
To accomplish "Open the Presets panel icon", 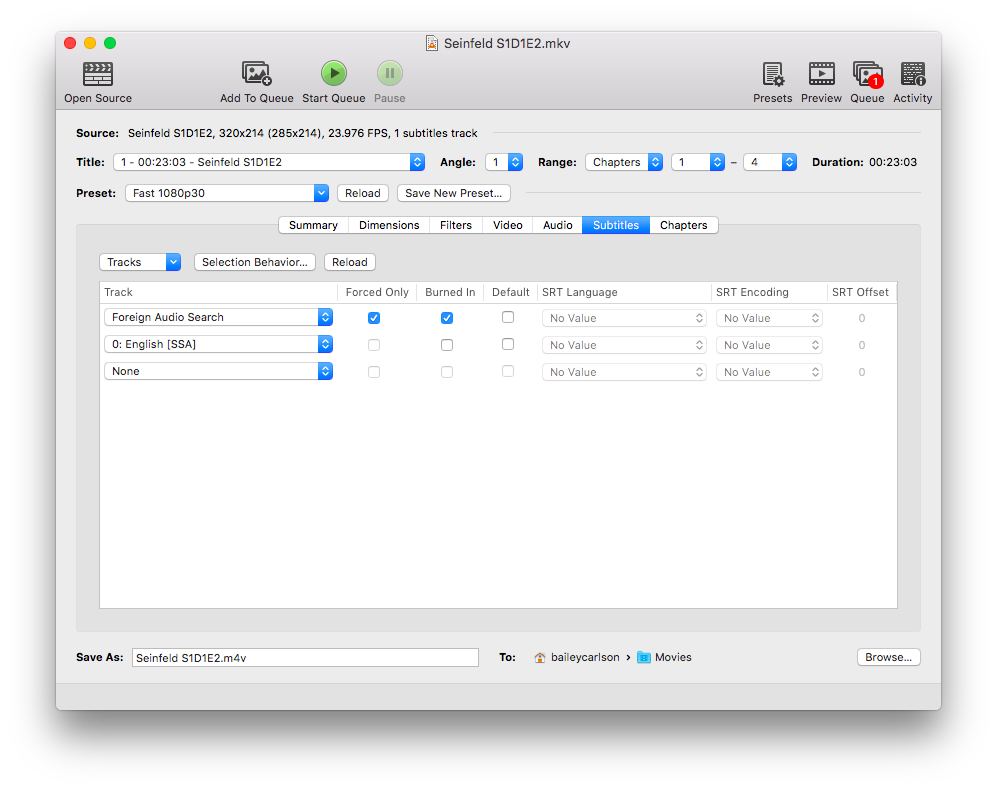I will point(772,74).
